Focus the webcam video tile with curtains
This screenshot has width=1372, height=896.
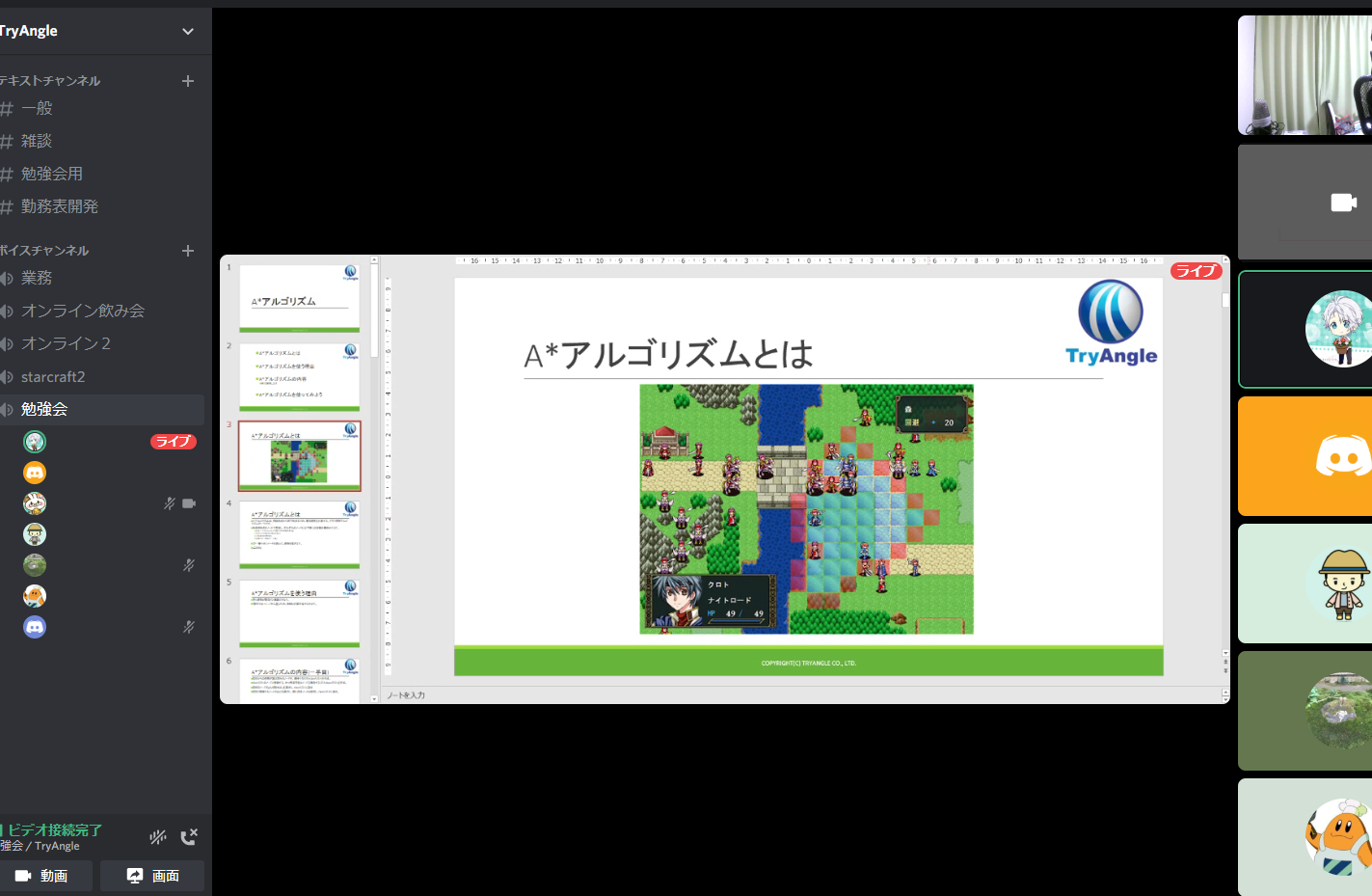tap(1305, 75)
